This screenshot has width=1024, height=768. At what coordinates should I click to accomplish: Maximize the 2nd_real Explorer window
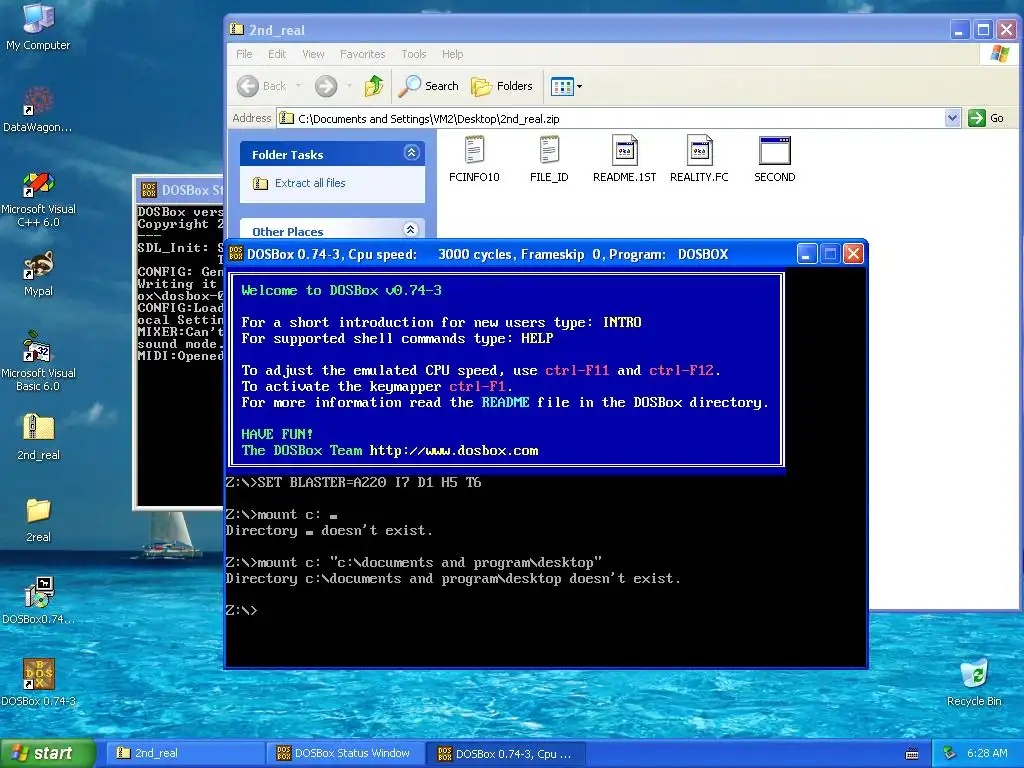983,29
